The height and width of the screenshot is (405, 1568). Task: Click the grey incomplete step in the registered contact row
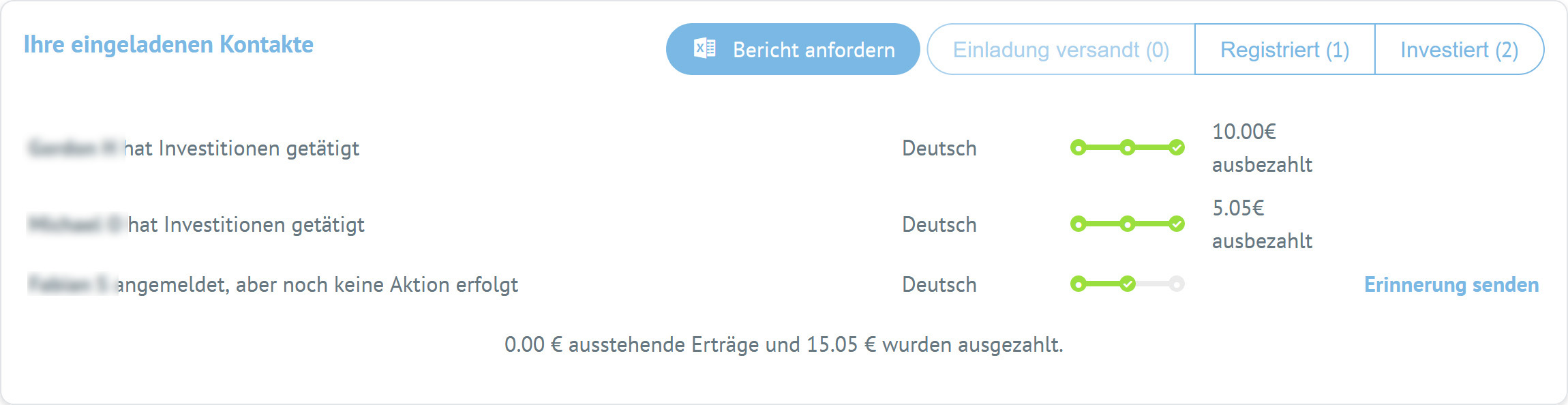pyautogui.click(x=1177, y=284)
